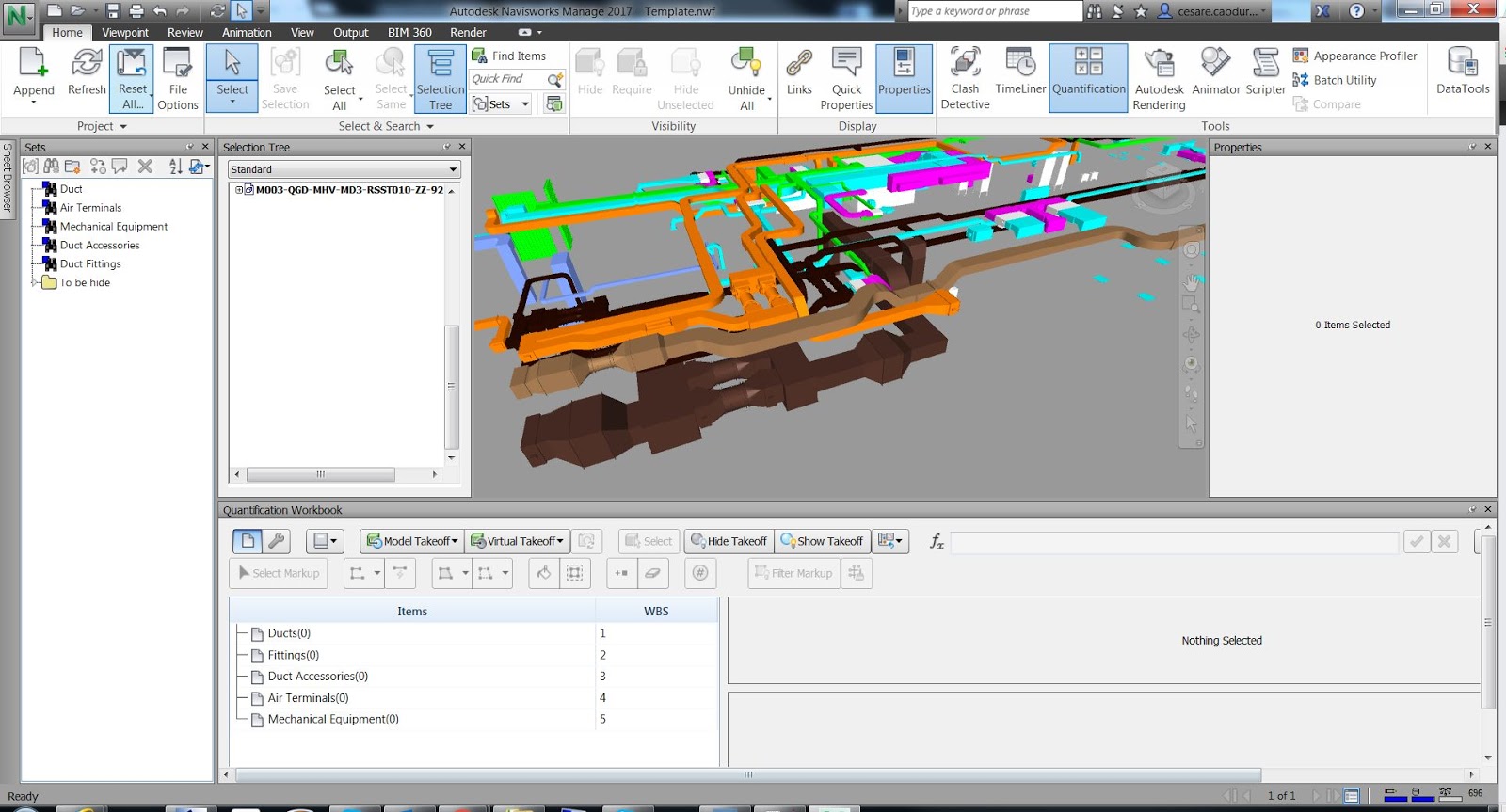The image size is (1506, 812).
Task: Toggle the Selection Tree window
Action: coord(441,78)
